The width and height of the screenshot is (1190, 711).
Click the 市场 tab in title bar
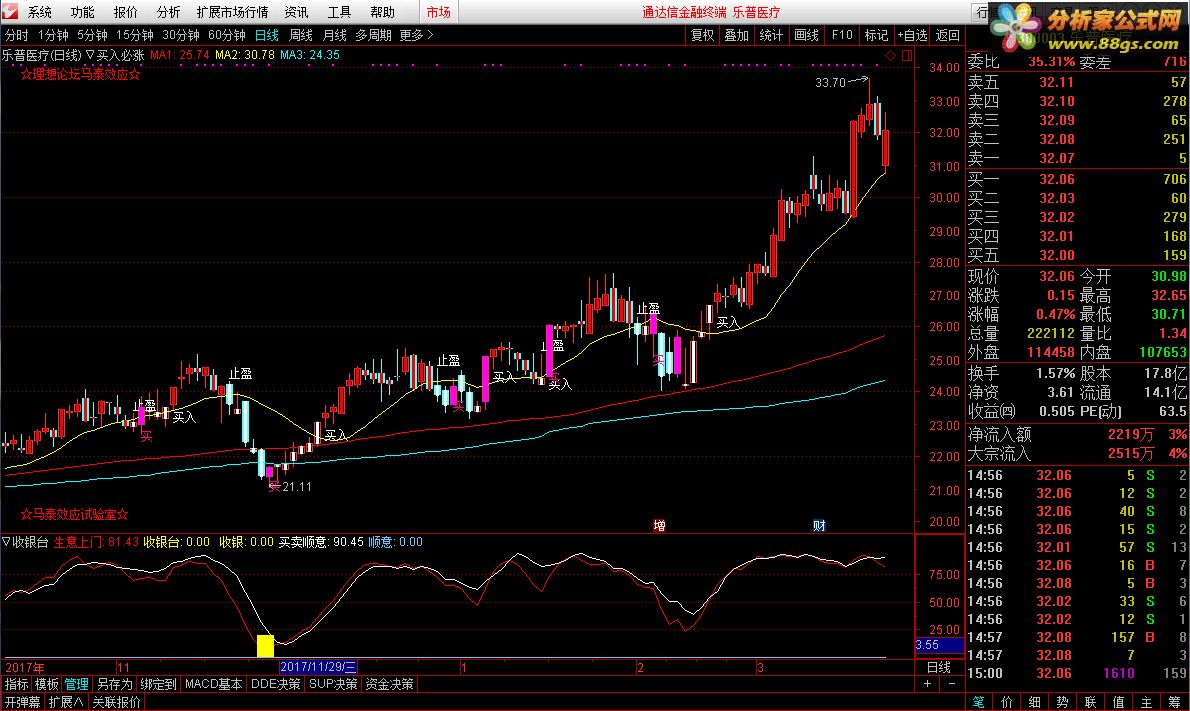439,12
